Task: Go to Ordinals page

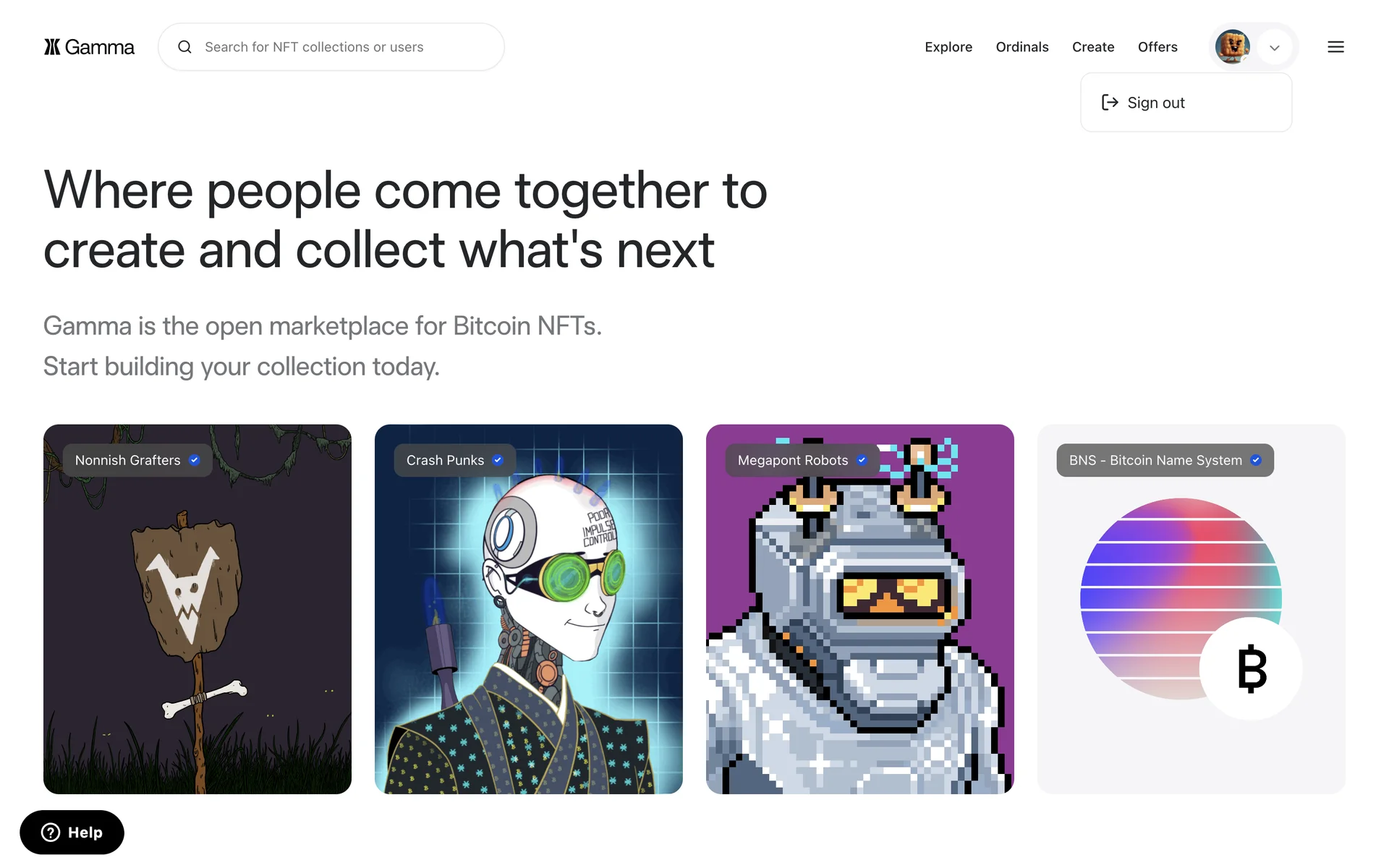Action: (1022, 47)
